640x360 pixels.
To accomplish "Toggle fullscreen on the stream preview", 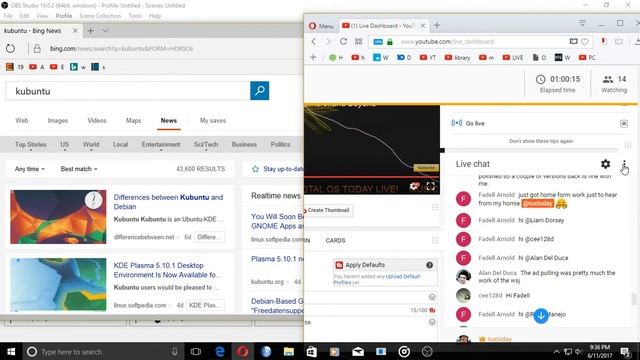I will pyautogui.click(x=430, y=186).
